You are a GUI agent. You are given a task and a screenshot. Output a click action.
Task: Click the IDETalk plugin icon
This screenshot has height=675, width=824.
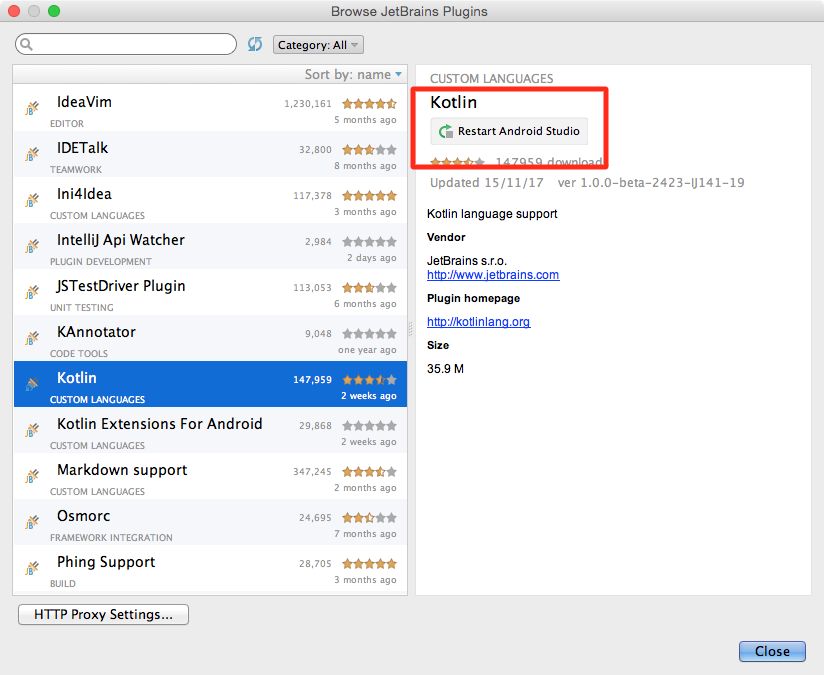tap(32, 154)
